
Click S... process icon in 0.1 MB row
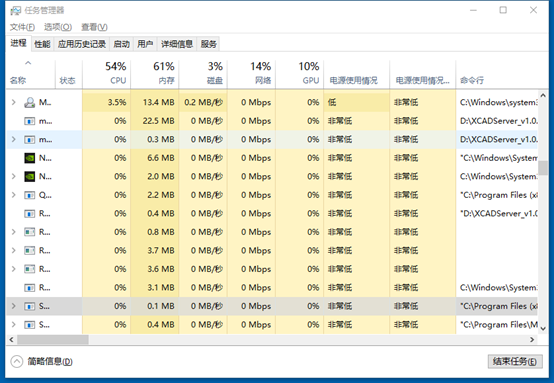point(29,306)
